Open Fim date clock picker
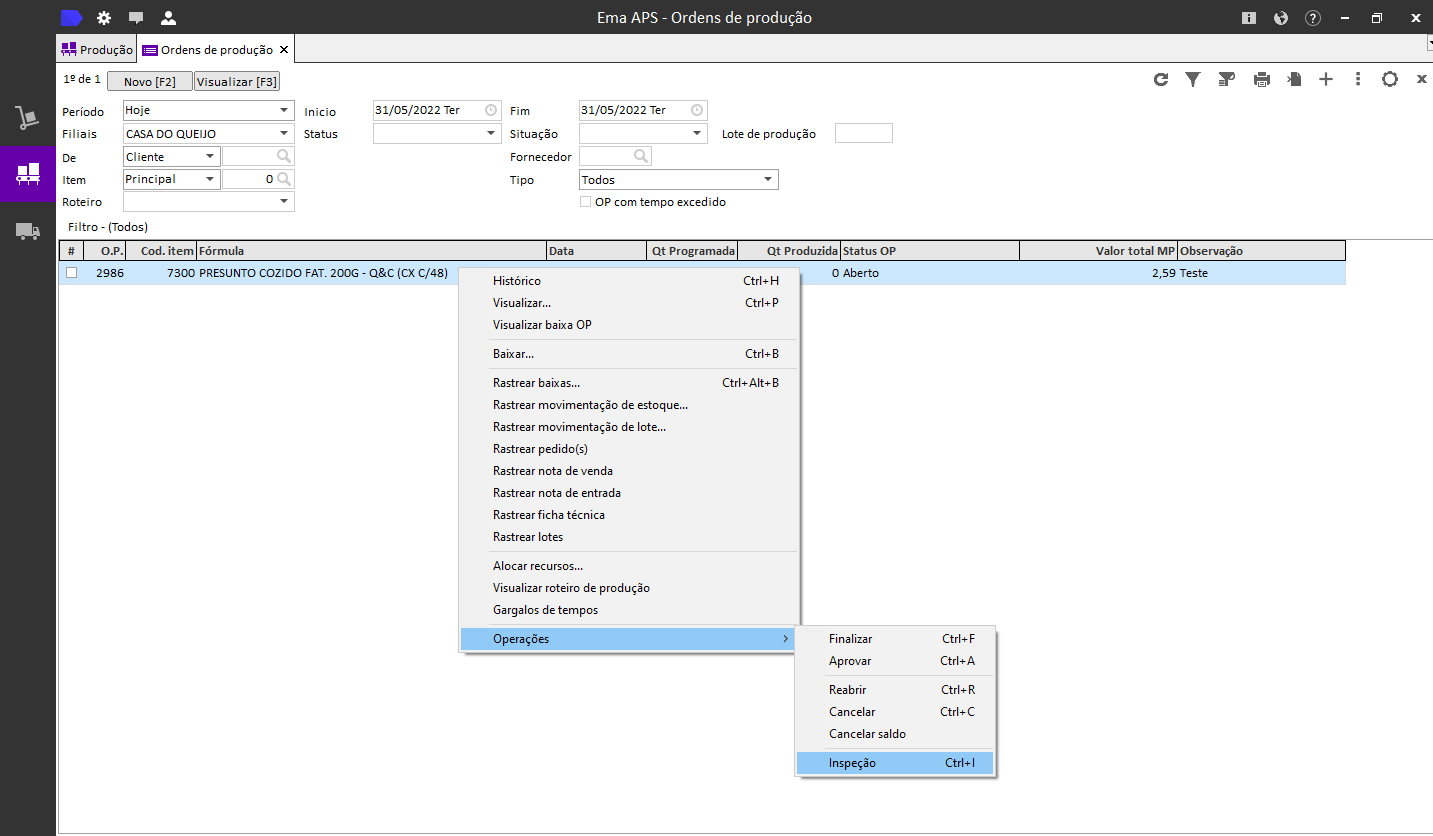The height and width of the screenshot is (836, 1433). pos(697,110)
